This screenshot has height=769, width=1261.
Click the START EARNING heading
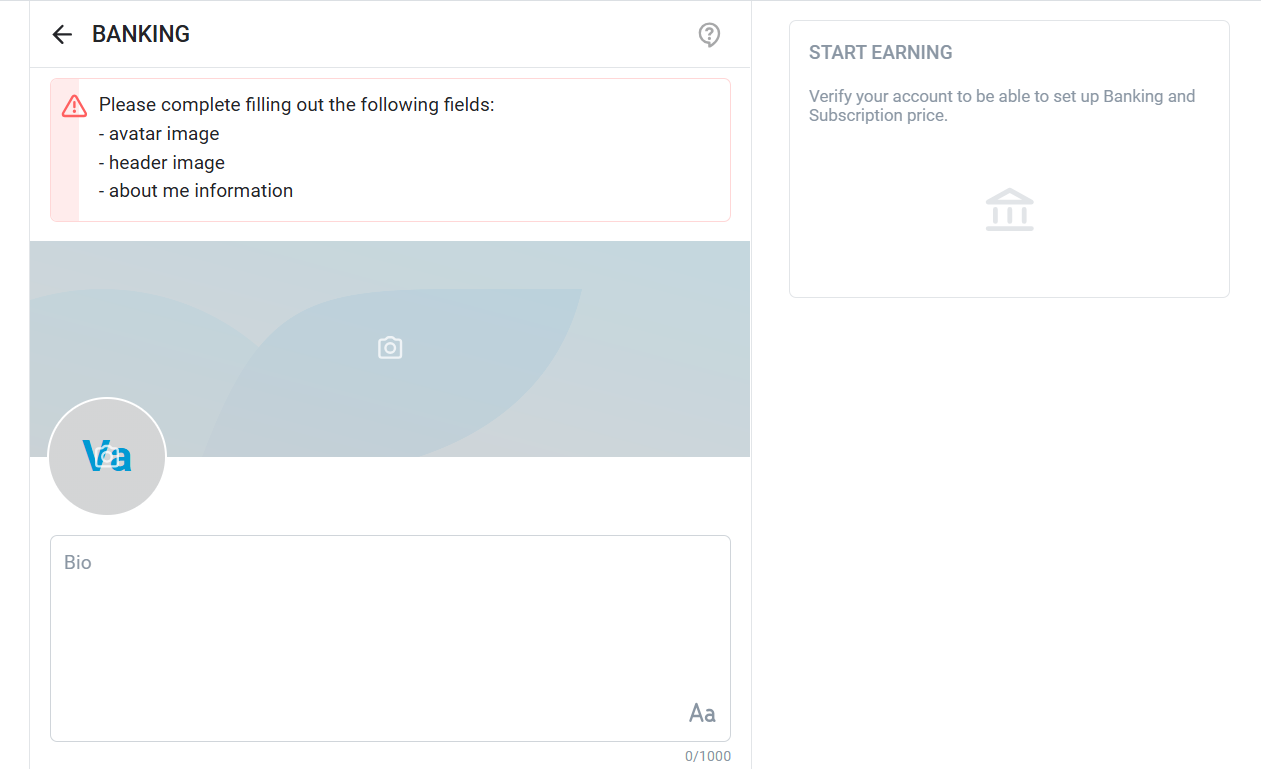coord(880,53)
